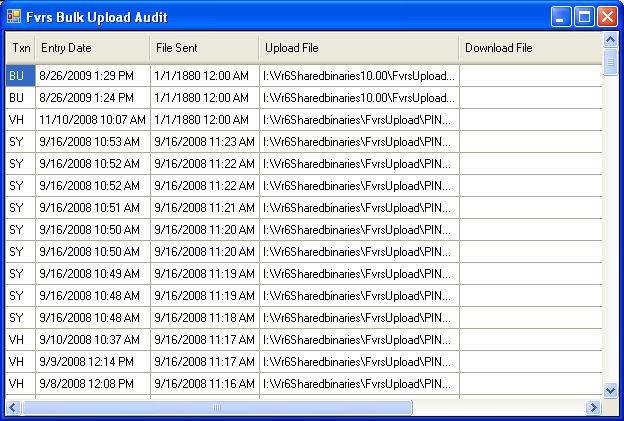Sort by the Entry Date column header
This screenshot has width=624, height=421.
click(x=93, y=48)
